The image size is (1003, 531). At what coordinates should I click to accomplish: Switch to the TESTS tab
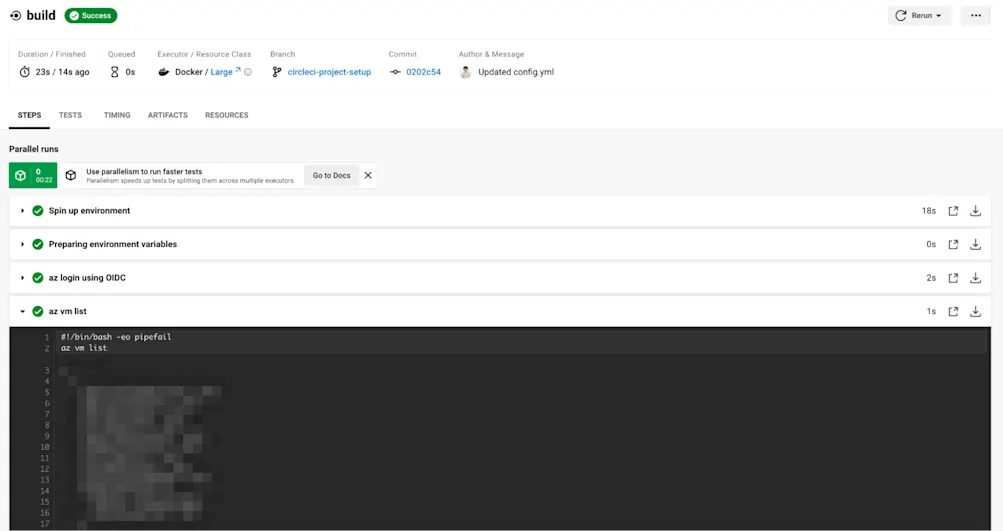(70, 115)
